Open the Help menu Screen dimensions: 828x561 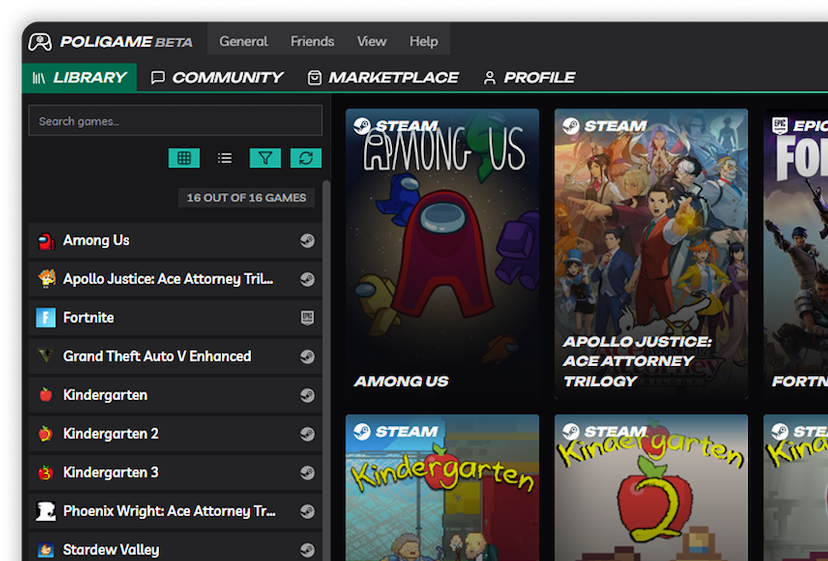[x=424, y=41]
